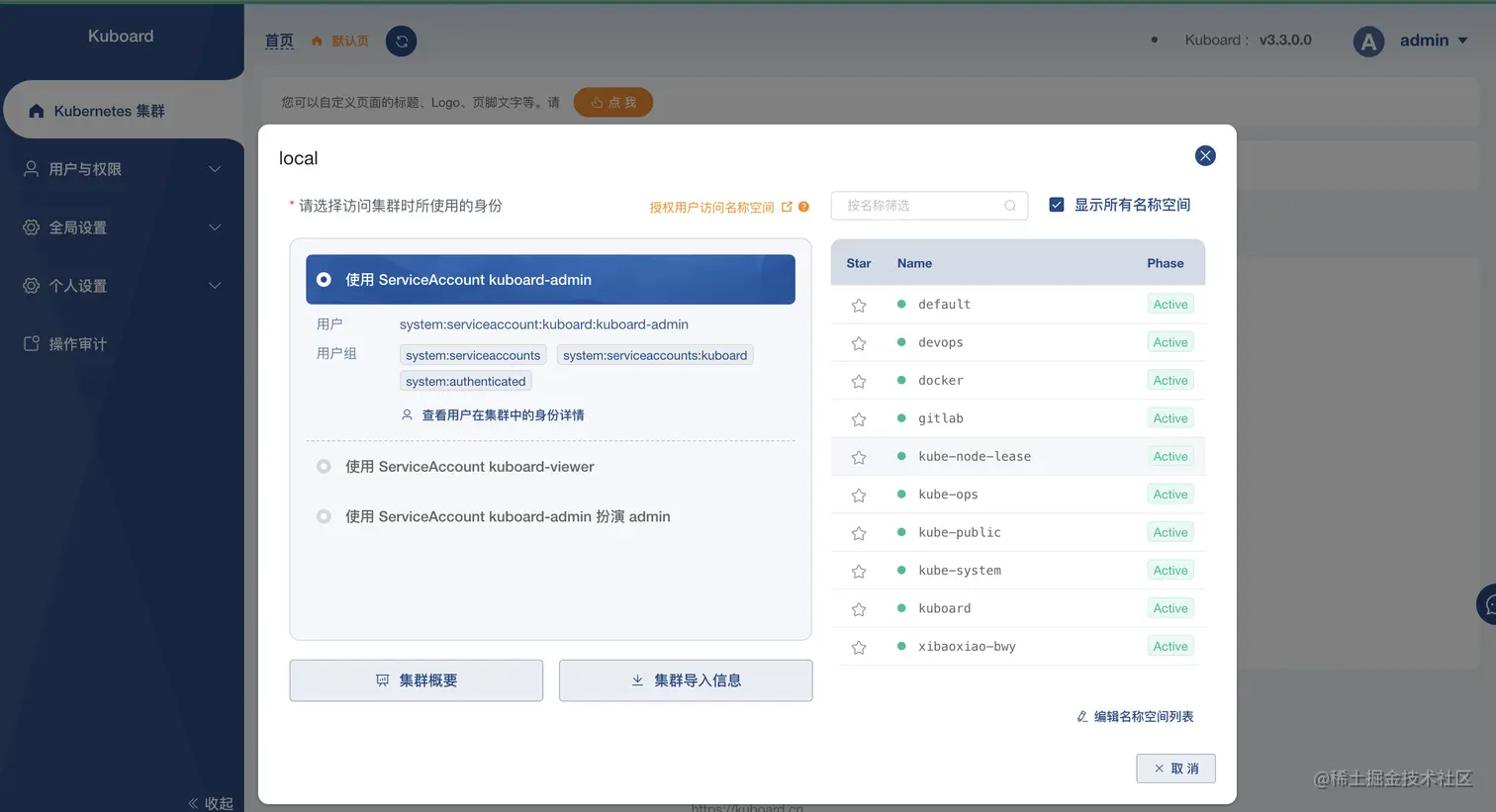The width and height of the screenshot is (1496, 812).
Task: Click the 取消 button
Action: point(1175,768)
